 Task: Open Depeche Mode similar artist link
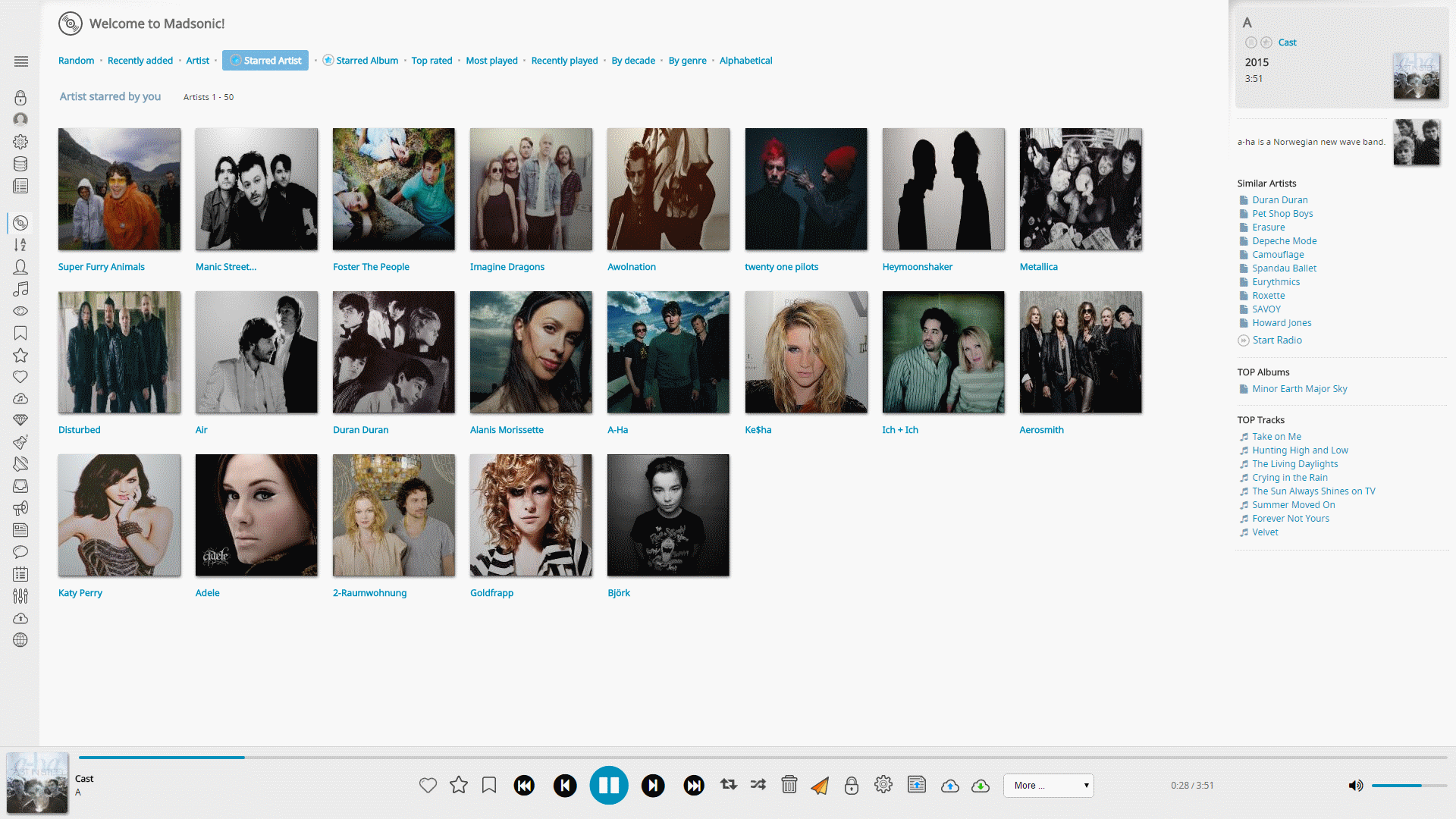tap(1284, 241)
